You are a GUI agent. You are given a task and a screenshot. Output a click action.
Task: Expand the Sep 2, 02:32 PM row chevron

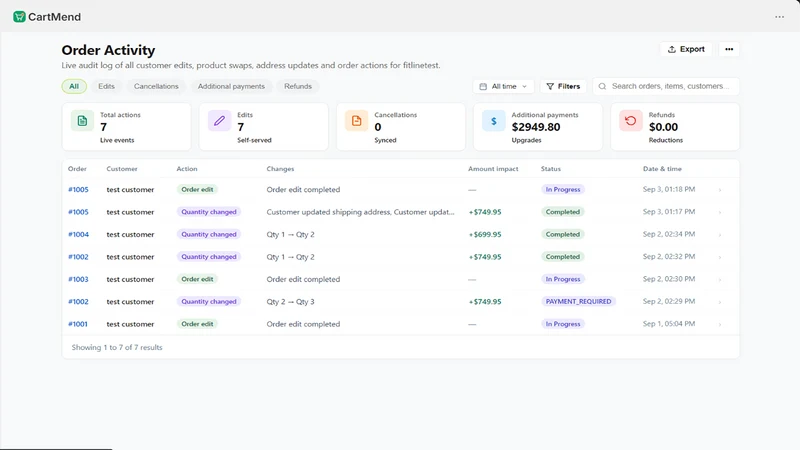click(x=720, y=257)
